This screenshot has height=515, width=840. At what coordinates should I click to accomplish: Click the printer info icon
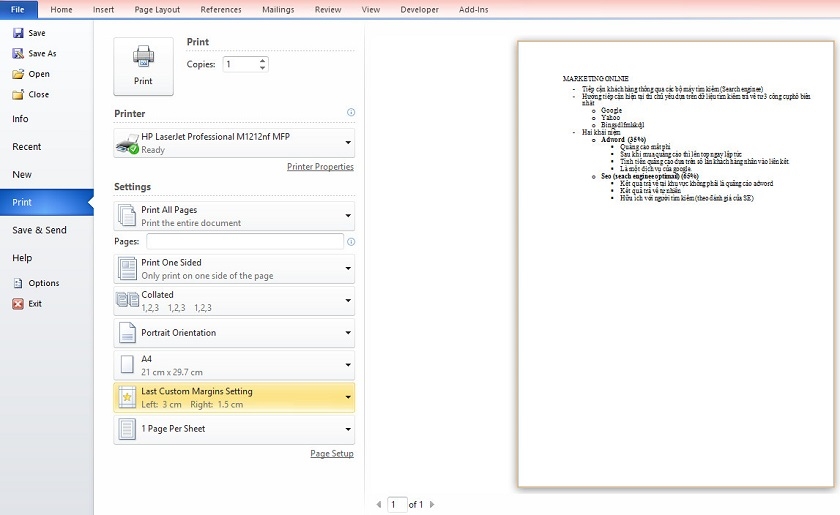(x=350, y=113)
